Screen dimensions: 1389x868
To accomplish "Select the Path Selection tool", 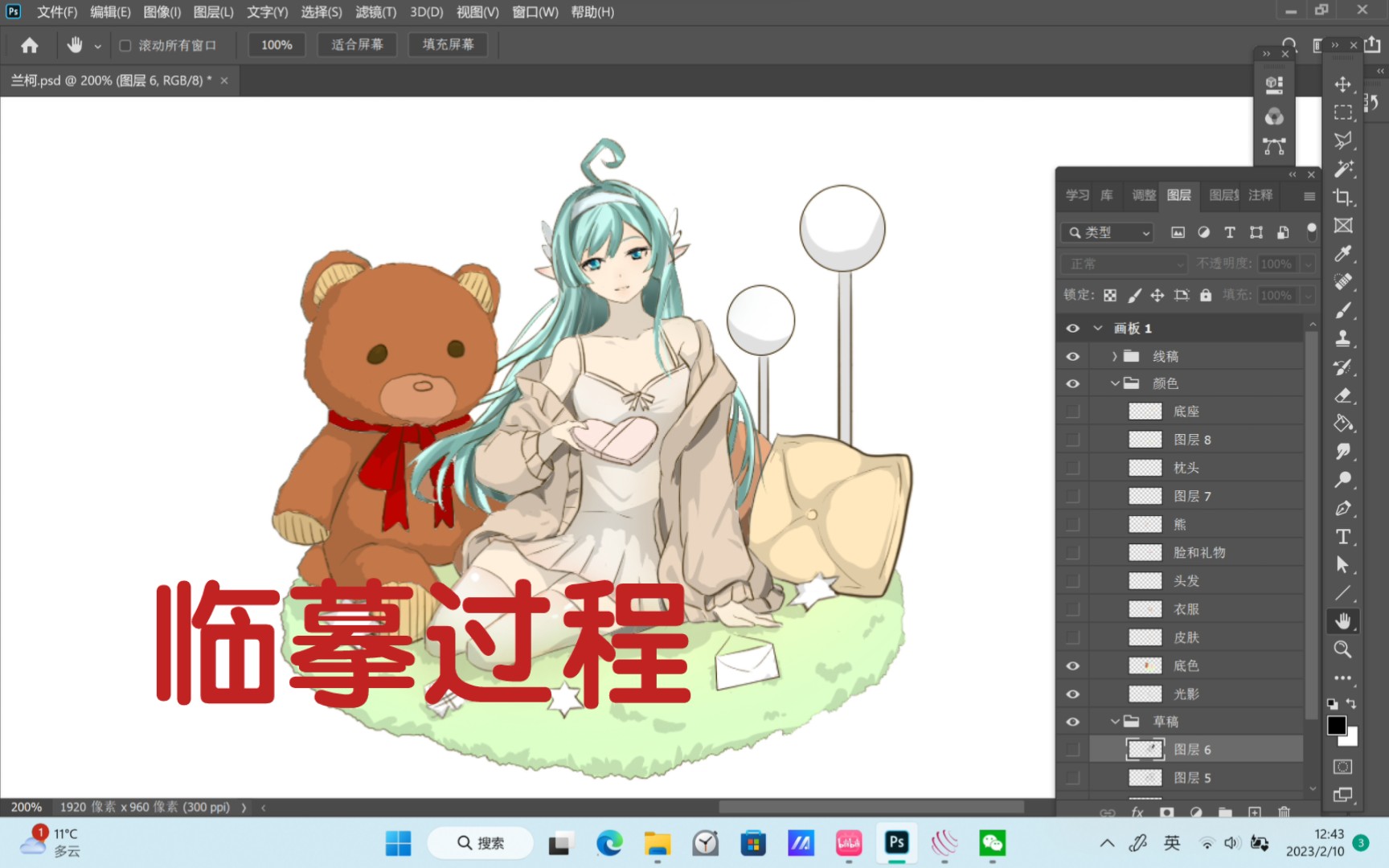I will pyautogui.click(x=1342, y=565).
